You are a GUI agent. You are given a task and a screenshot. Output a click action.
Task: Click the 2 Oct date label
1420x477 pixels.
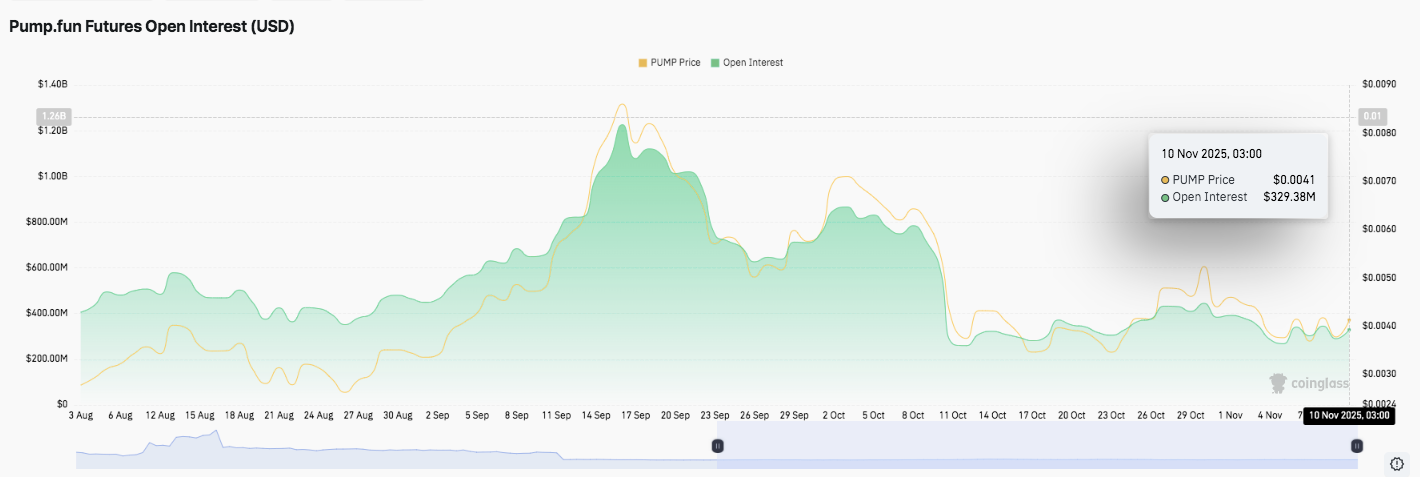833,415
